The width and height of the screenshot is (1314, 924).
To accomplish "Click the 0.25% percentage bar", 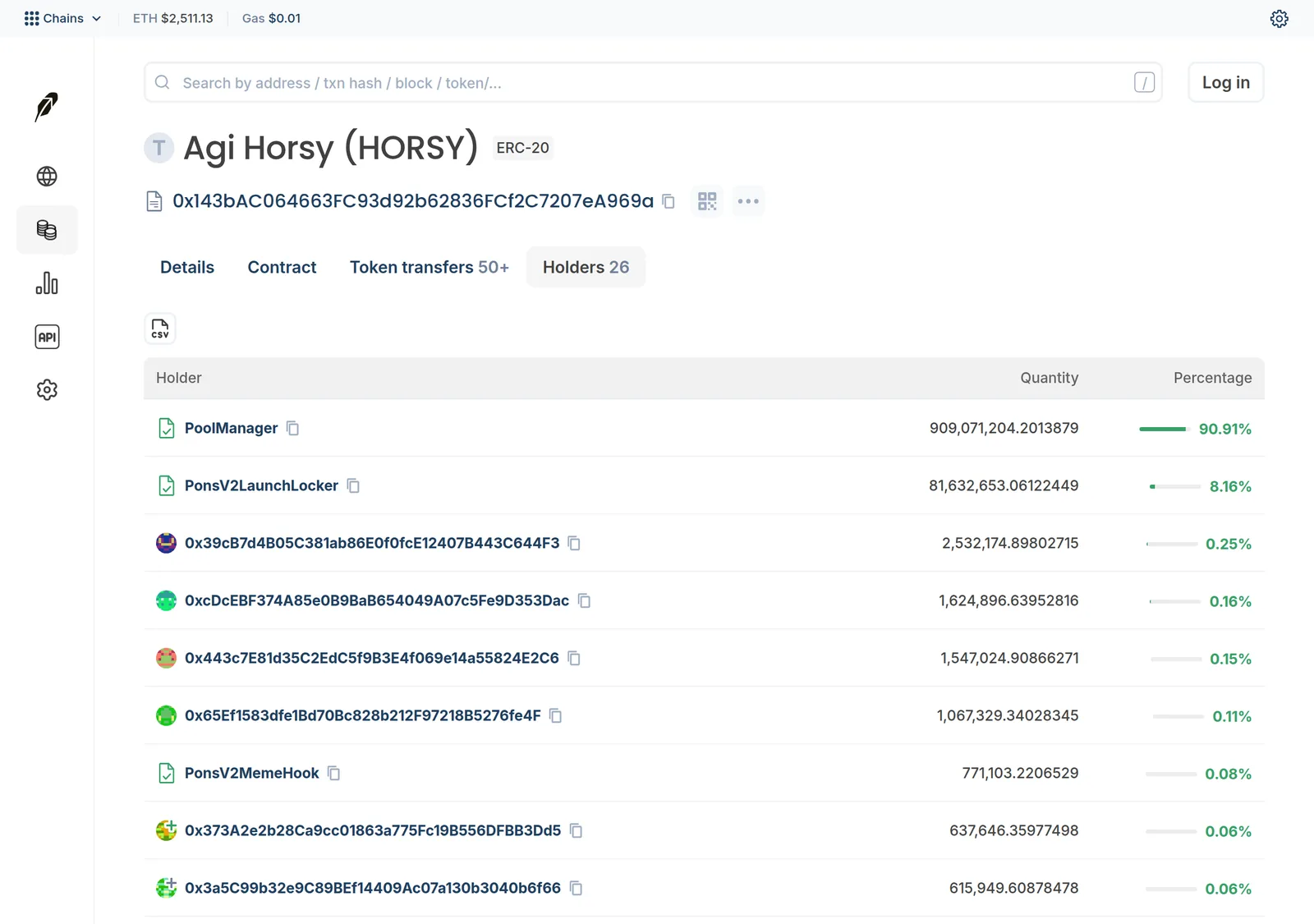I will pos(1172,544).
